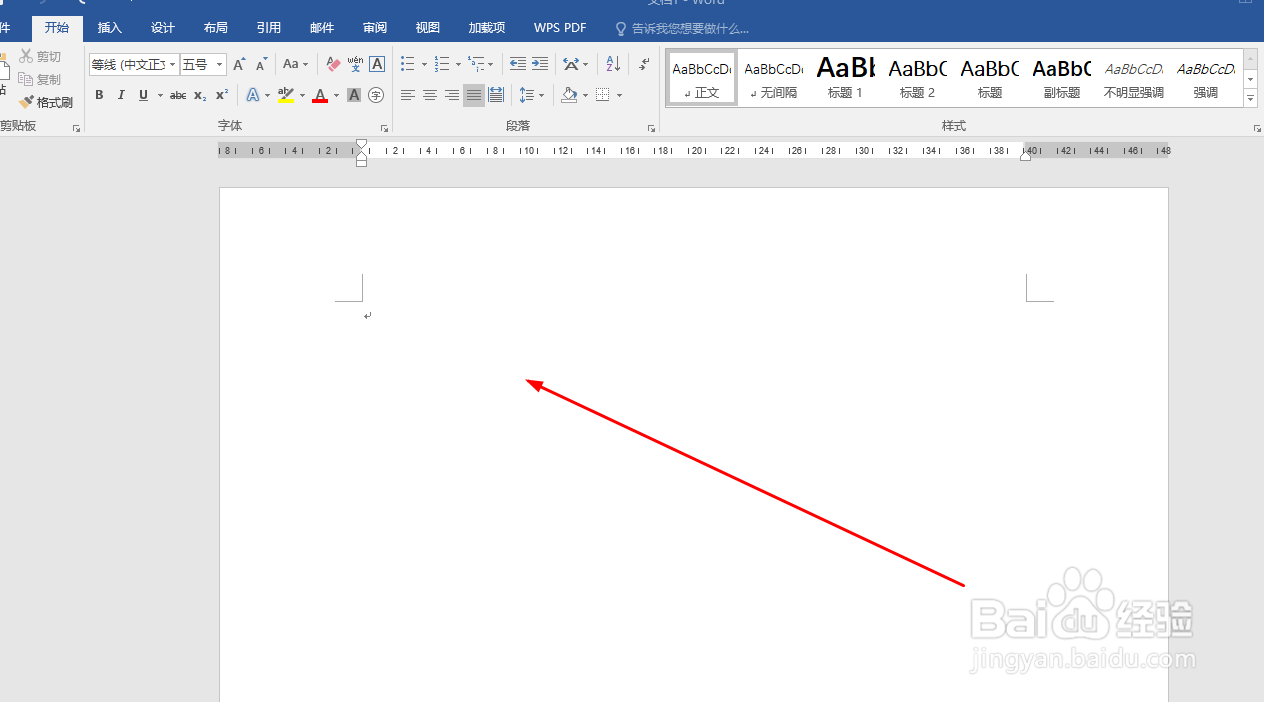This screenshot has width=1264, height=702.
Task: Switch to the WPS PDF tab
Action: [560, 28]
